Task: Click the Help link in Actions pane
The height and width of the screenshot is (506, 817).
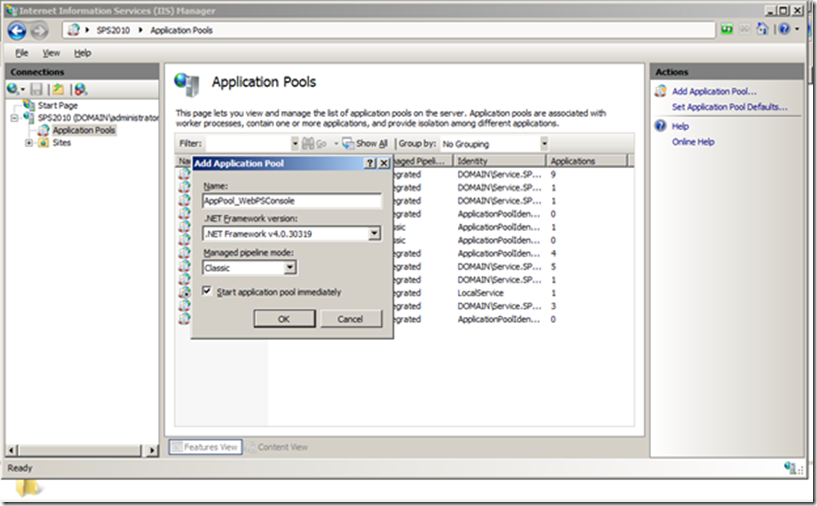Action: click(x=680, y=126)
